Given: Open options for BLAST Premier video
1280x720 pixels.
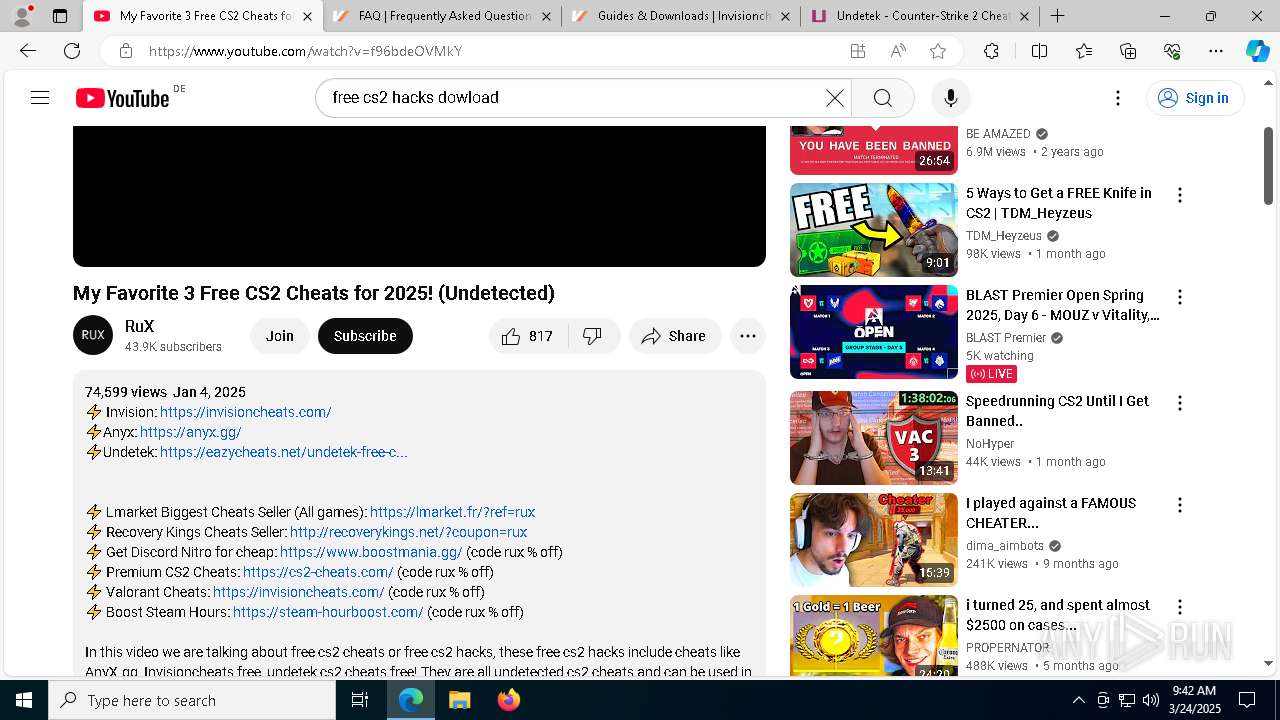Looking at the screenshot, I should tap(1180, 297).
